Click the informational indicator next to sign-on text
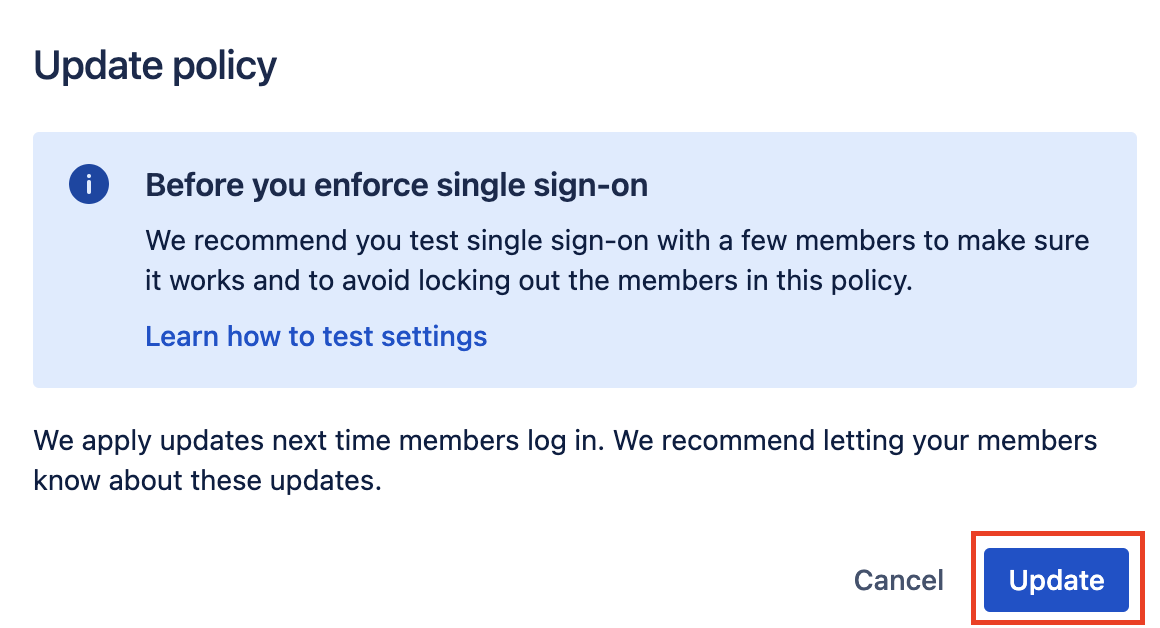The height and width of the screenshot is (628, 1160). (89, 184)
